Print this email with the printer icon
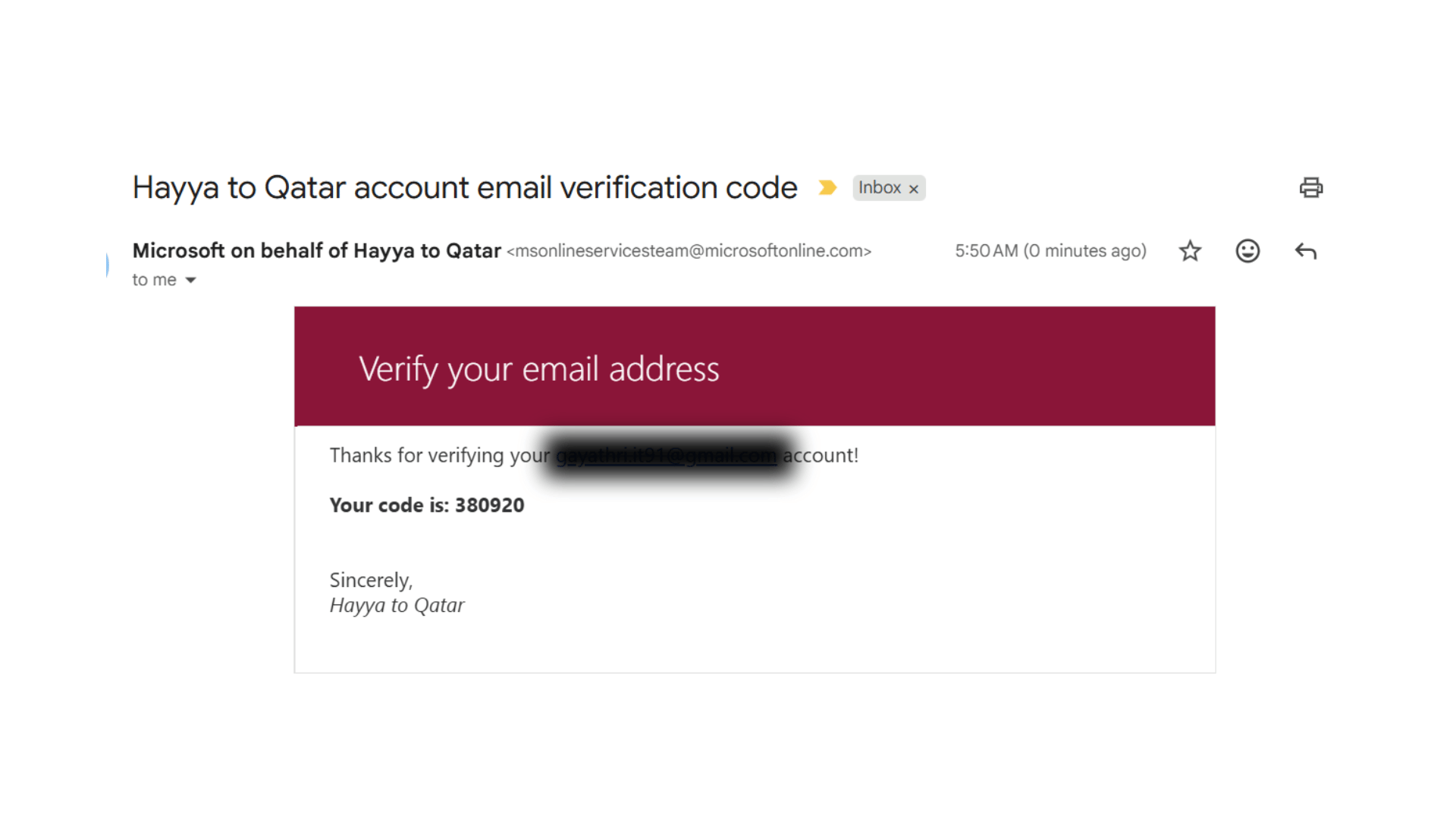Viewport: 1456px width, 819px height. pyautogui.click(x=1310, y=187)
